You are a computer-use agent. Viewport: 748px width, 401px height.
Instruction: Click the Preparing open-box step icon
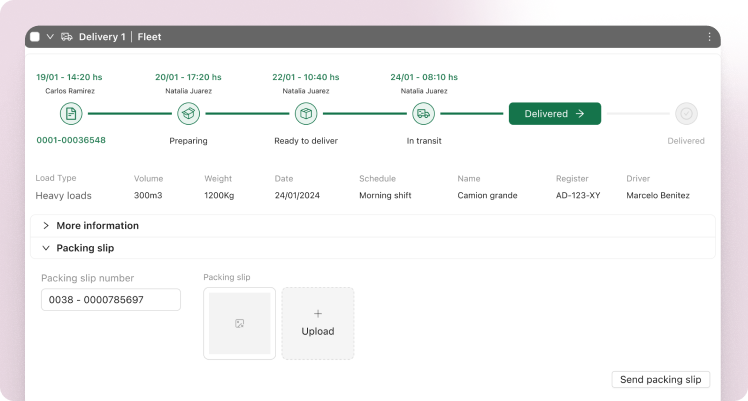[x=188, y=113]
